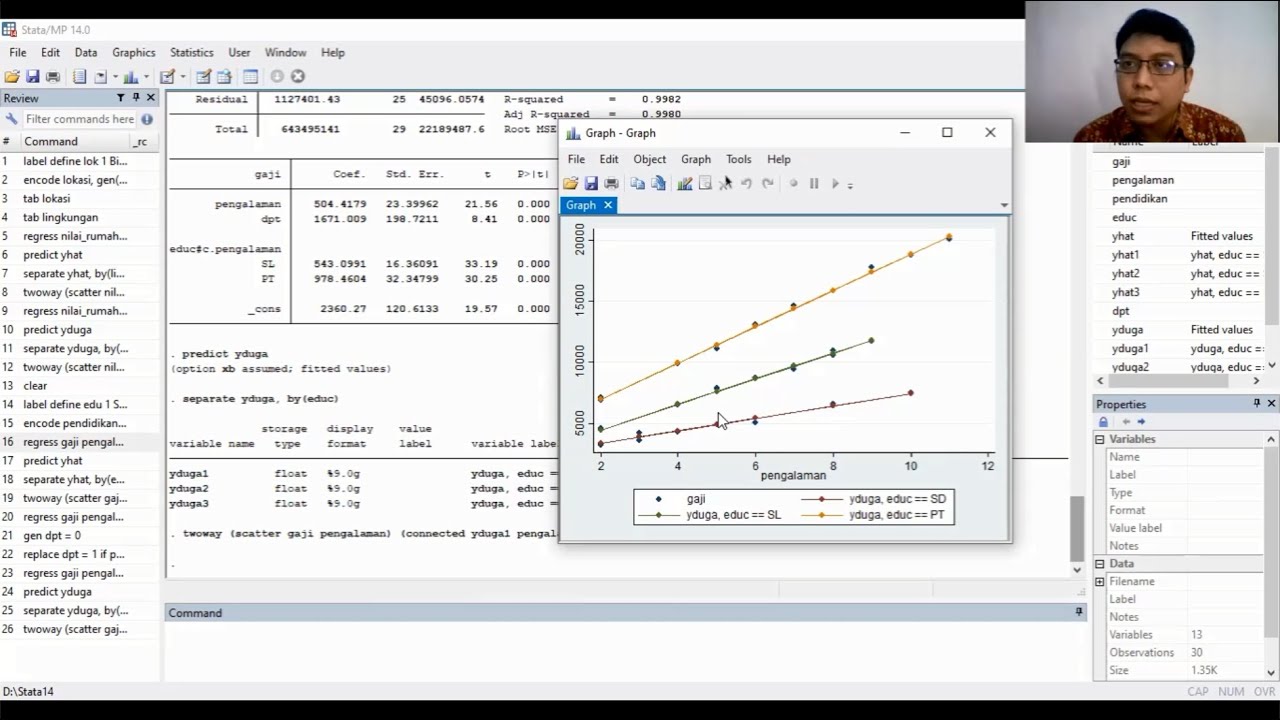Click in the Command input area
1280x720 pixels.
[x=625, y=650]
